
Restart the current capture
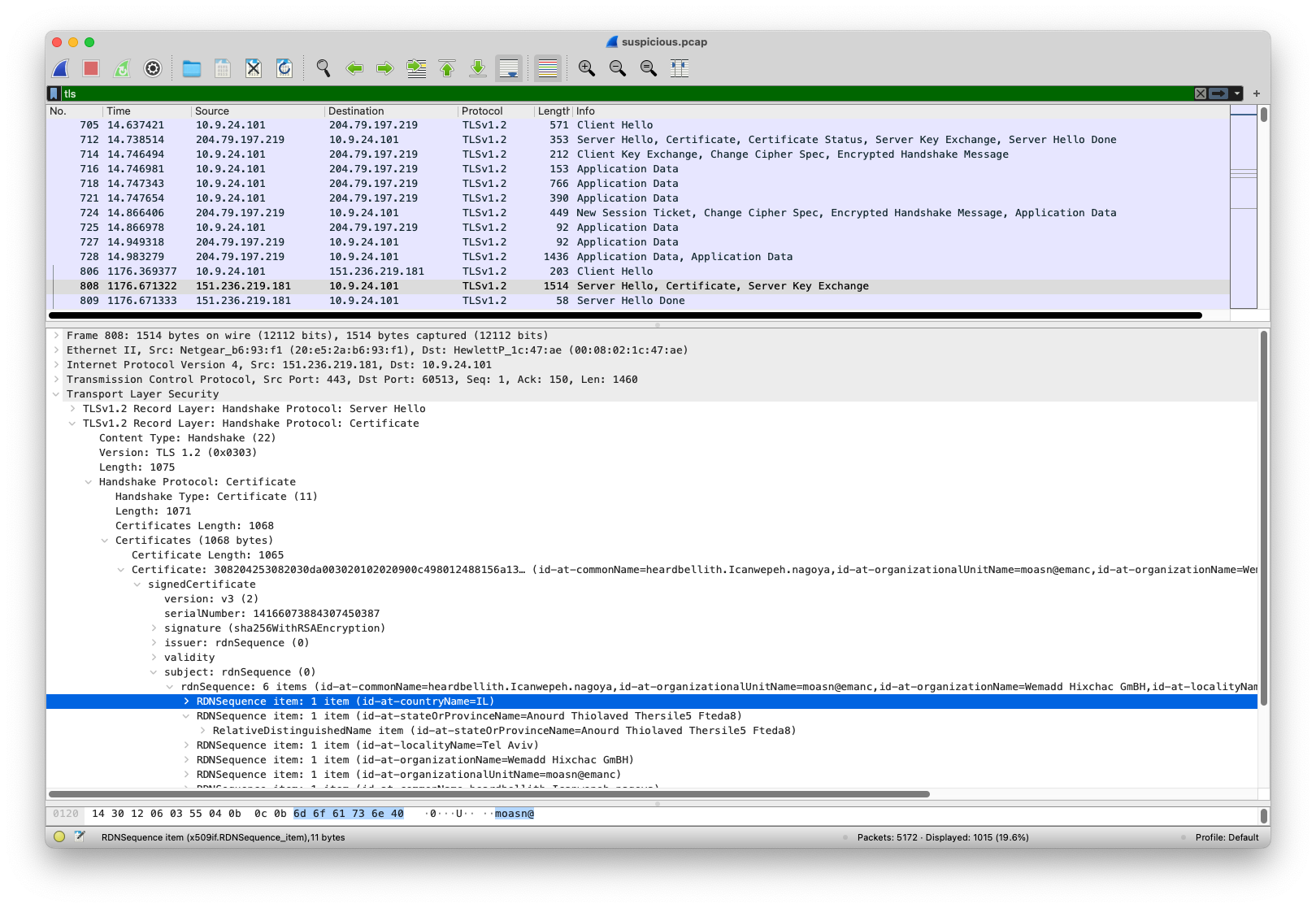(122, 68)
